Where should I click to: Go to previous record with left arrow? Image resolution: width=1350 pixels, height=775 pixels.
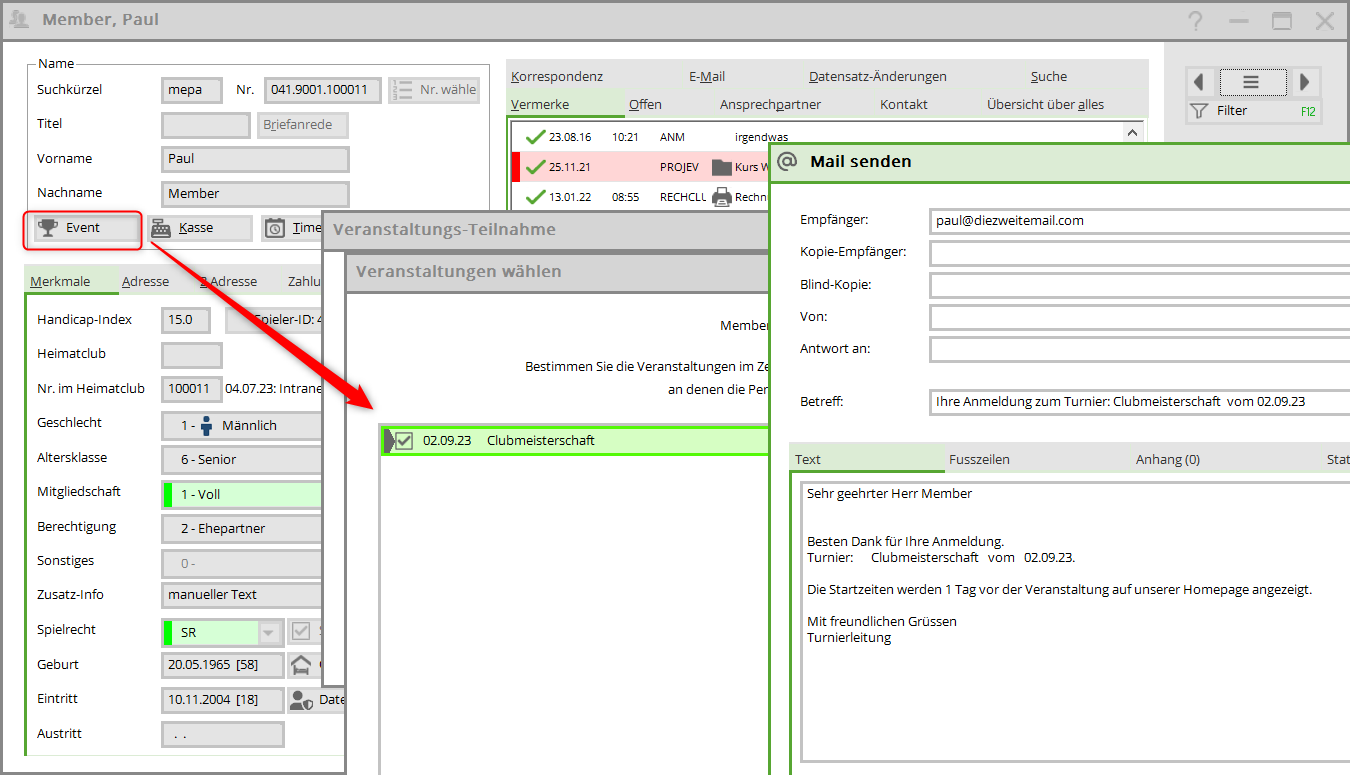pyautogui.click(x=1199, y=82)
